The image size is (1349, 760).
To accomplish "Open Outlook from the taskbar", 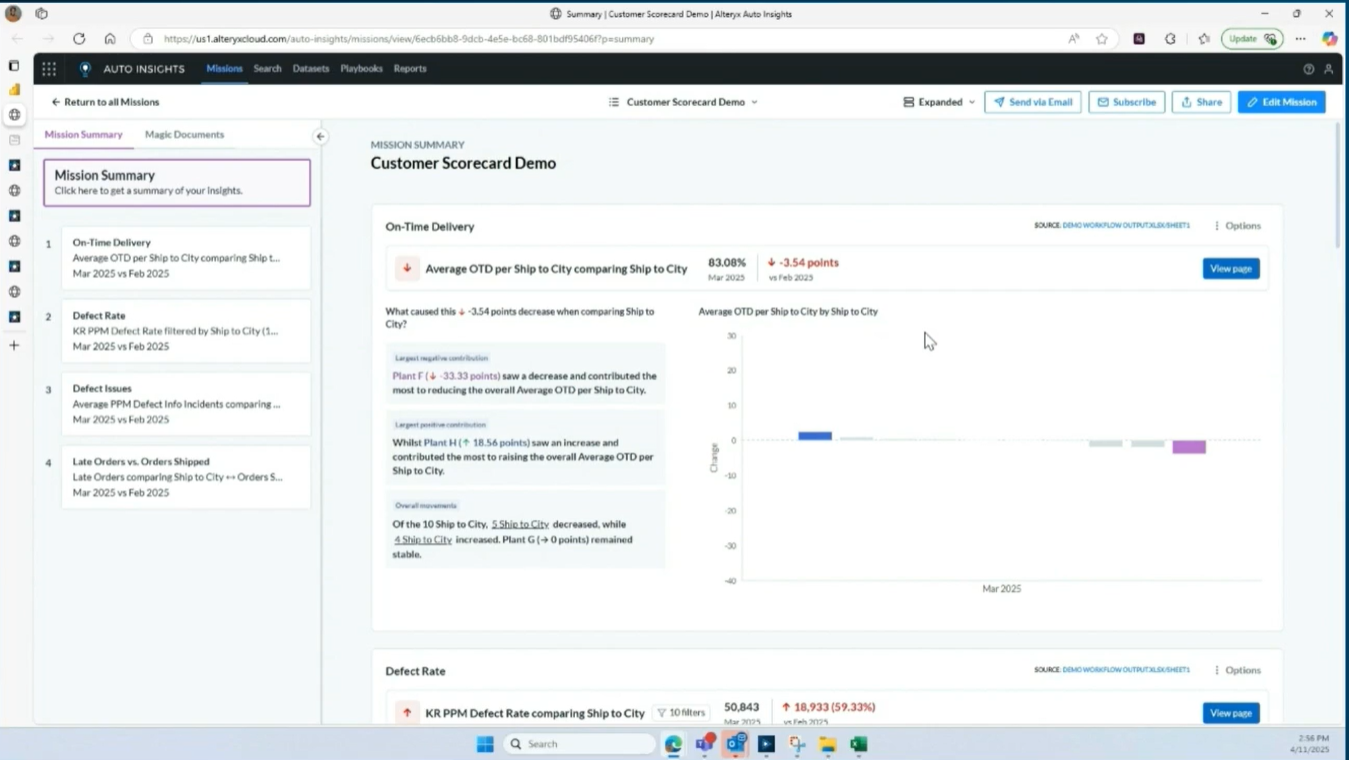I will [x=736, y=744].
